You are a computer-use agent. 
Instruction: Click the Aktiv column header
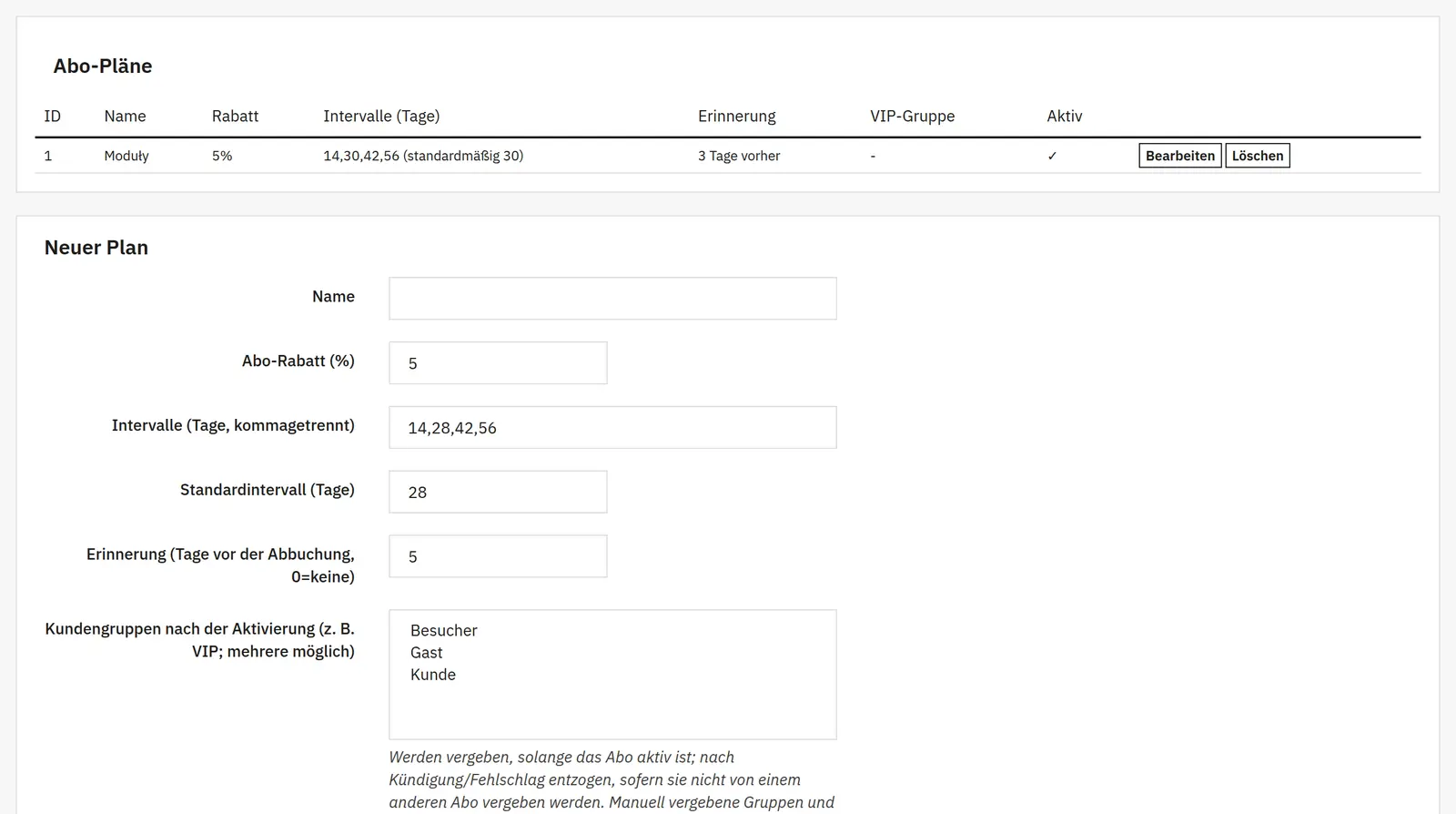point(1065,117)
